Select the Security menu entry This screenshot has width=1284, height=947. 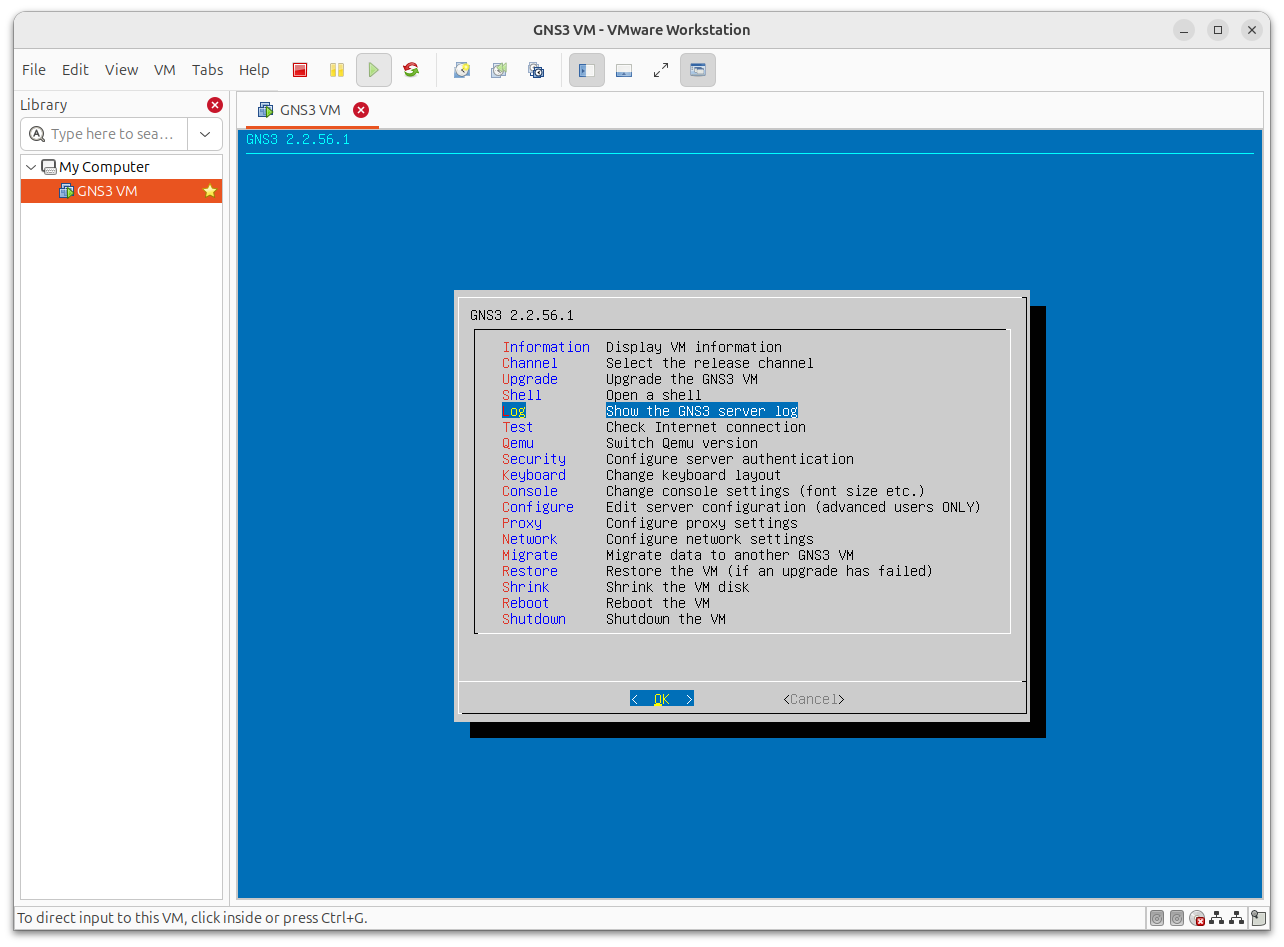pyautogui.click(x=534, y=459)
